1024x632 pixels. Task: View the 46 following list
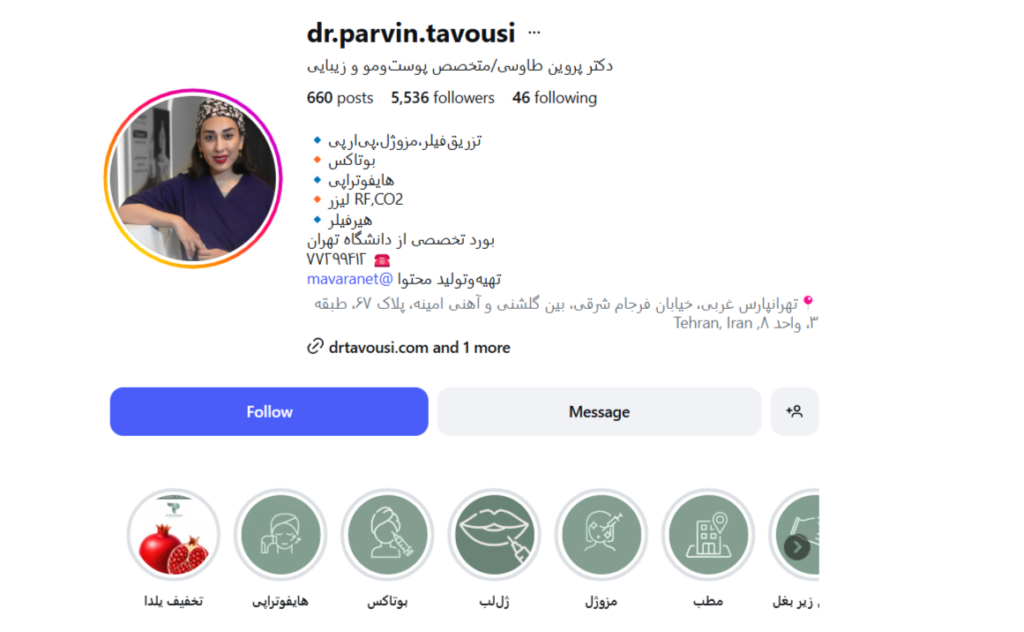(554, 98)
